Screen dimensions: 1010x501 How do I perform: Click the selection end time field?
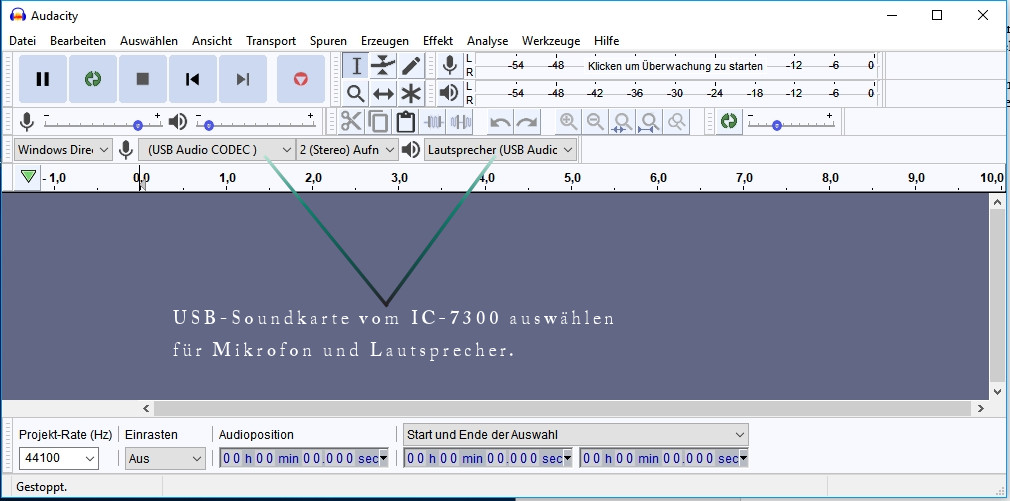pos(664,458)
